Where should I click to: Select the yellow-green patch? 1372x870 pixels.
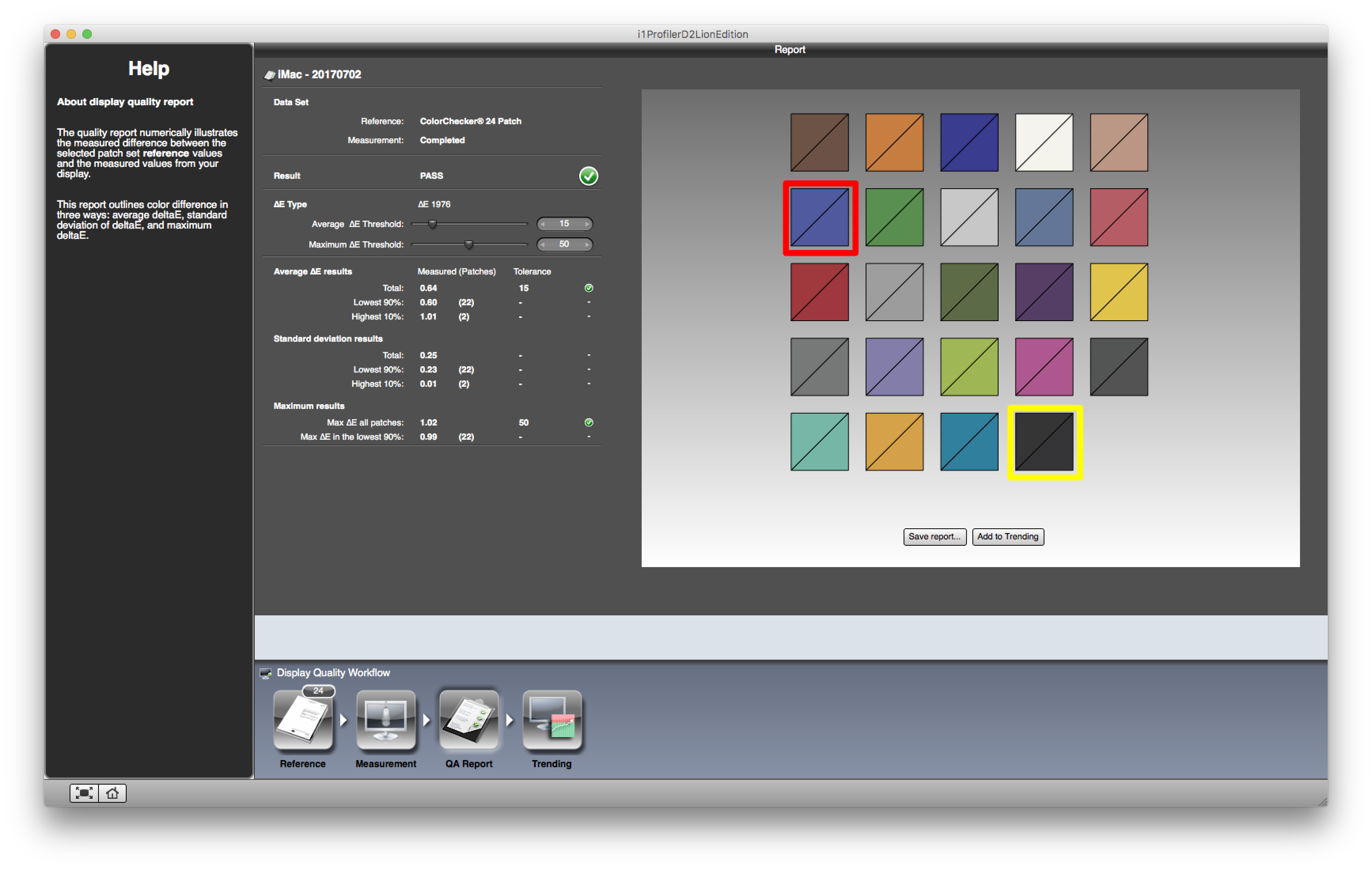[968, 367]
